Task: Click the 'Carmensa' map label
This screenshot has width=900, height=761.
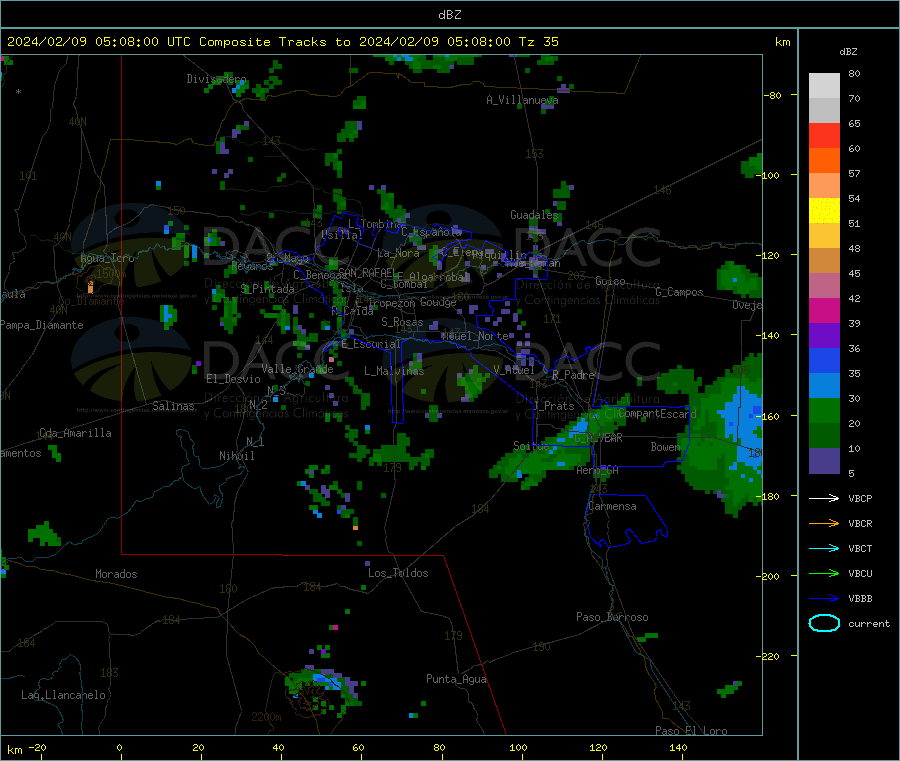Action: click(x=612, y=506)
